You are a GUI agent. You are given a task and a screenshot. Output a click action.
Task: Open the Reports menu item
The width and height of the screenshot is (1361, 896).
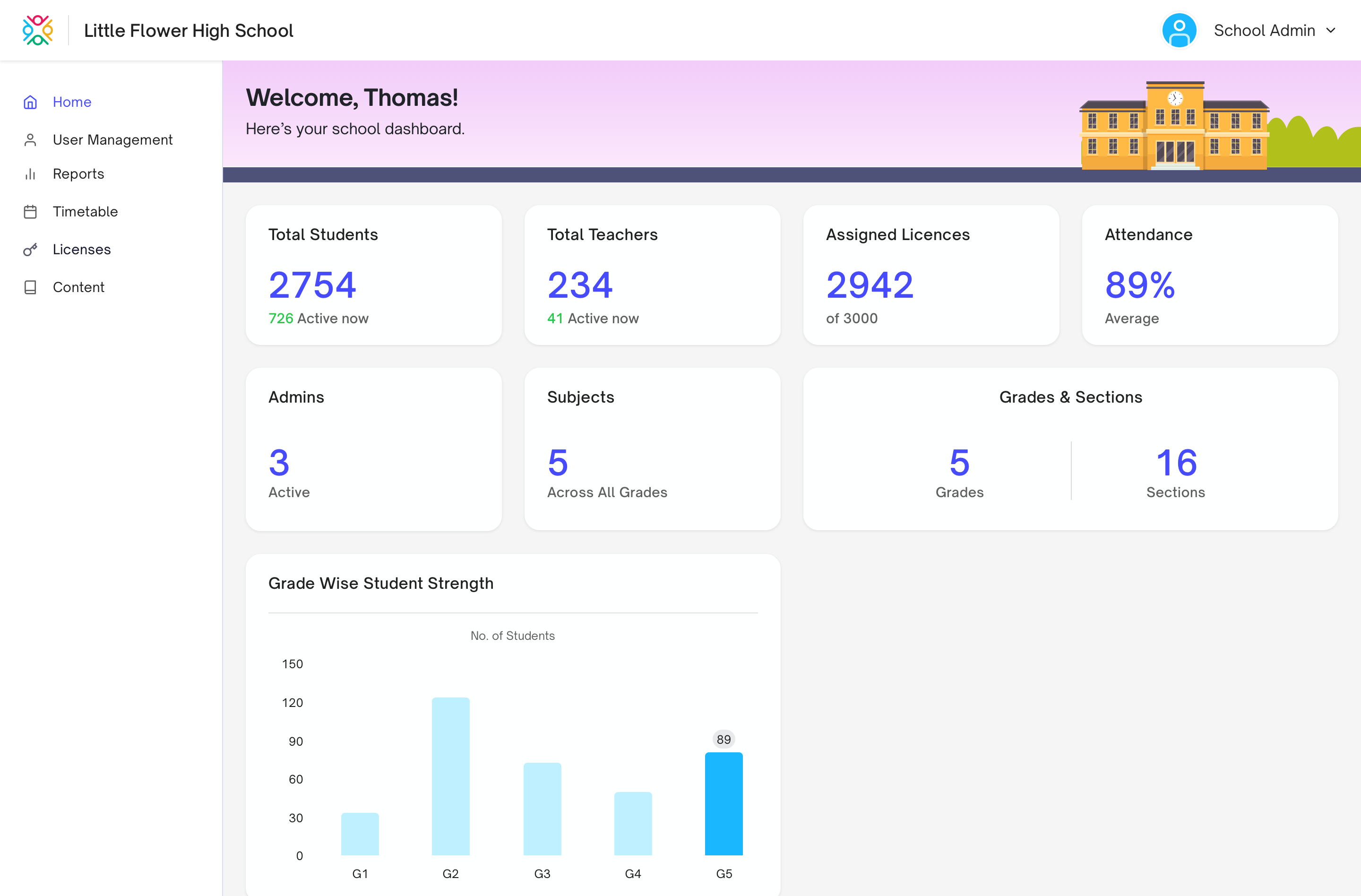tap(78, 174)
